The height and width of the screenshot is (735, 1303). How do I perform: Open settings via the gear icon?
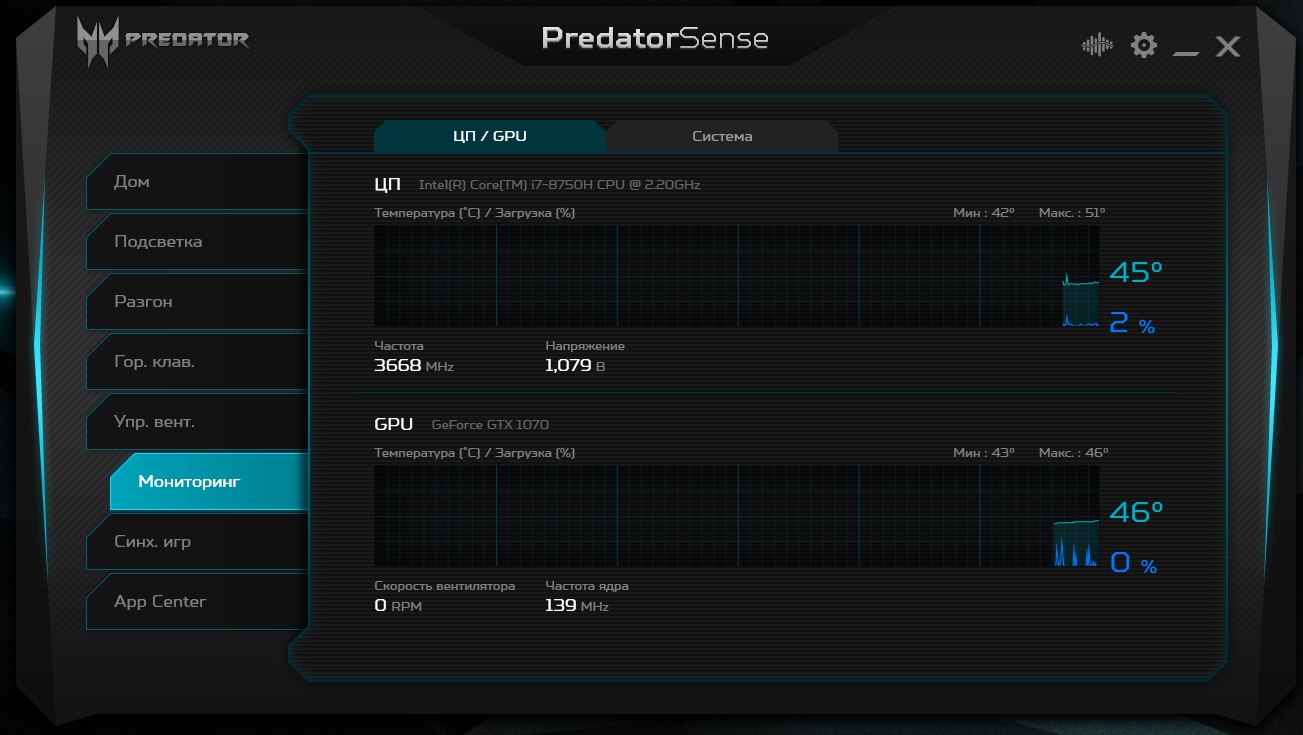1143,45
